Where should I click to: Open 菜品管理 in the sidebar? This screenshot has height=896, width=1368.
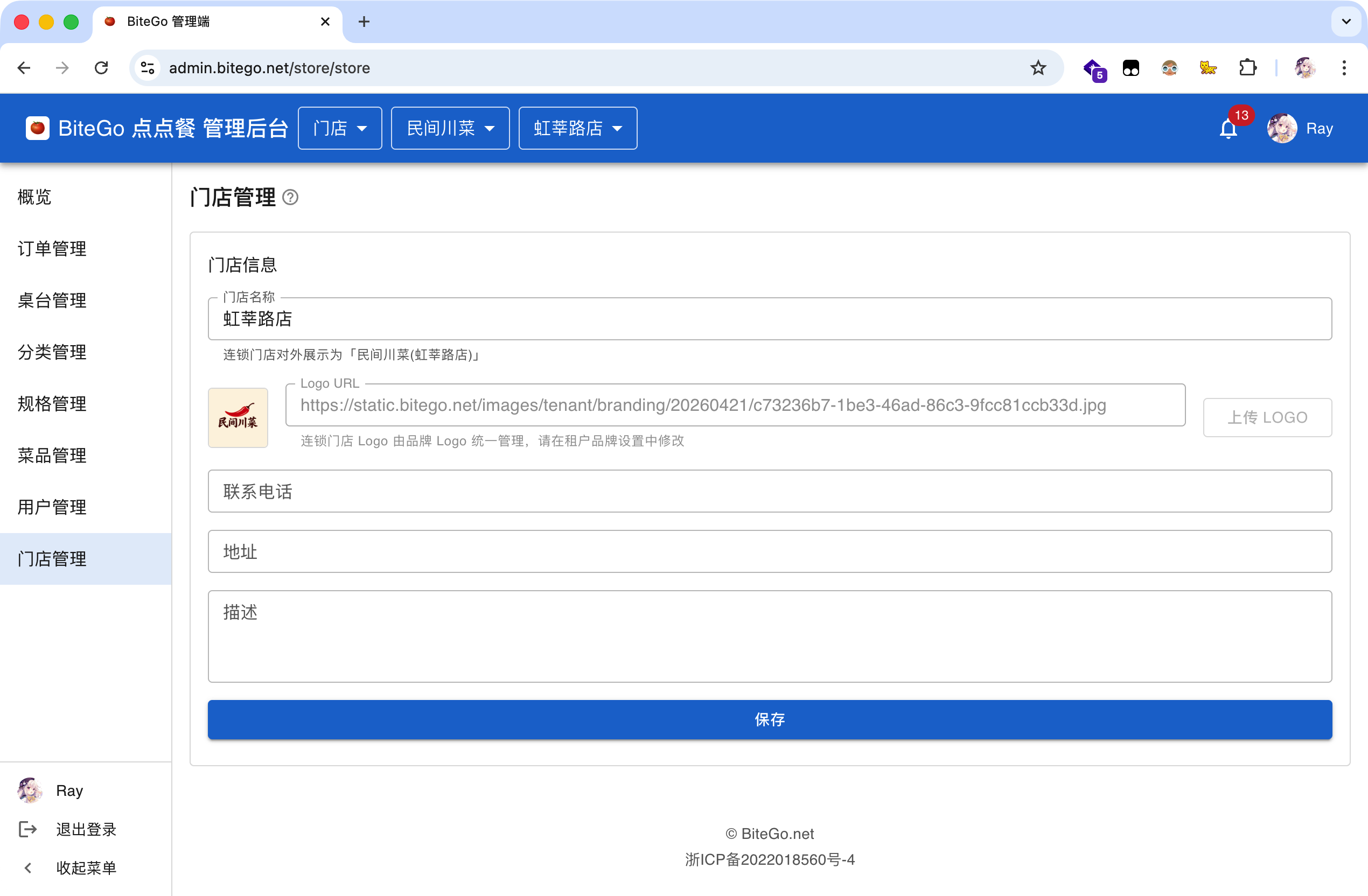pyautogui.click(x=86, y=455)
